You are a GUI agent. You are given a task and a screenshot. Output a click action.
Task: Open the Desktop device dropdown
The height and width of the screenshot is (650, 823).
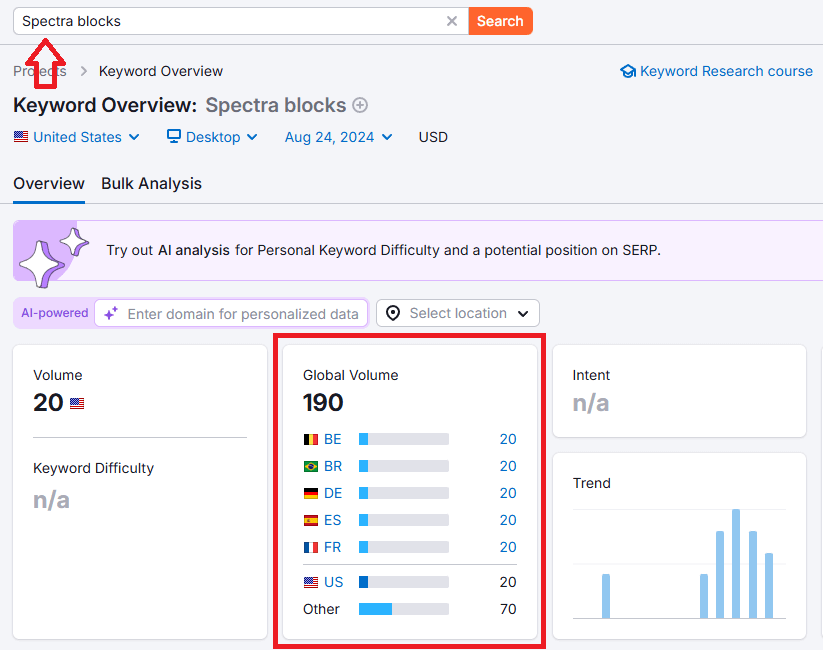click(x=212, y=137)
